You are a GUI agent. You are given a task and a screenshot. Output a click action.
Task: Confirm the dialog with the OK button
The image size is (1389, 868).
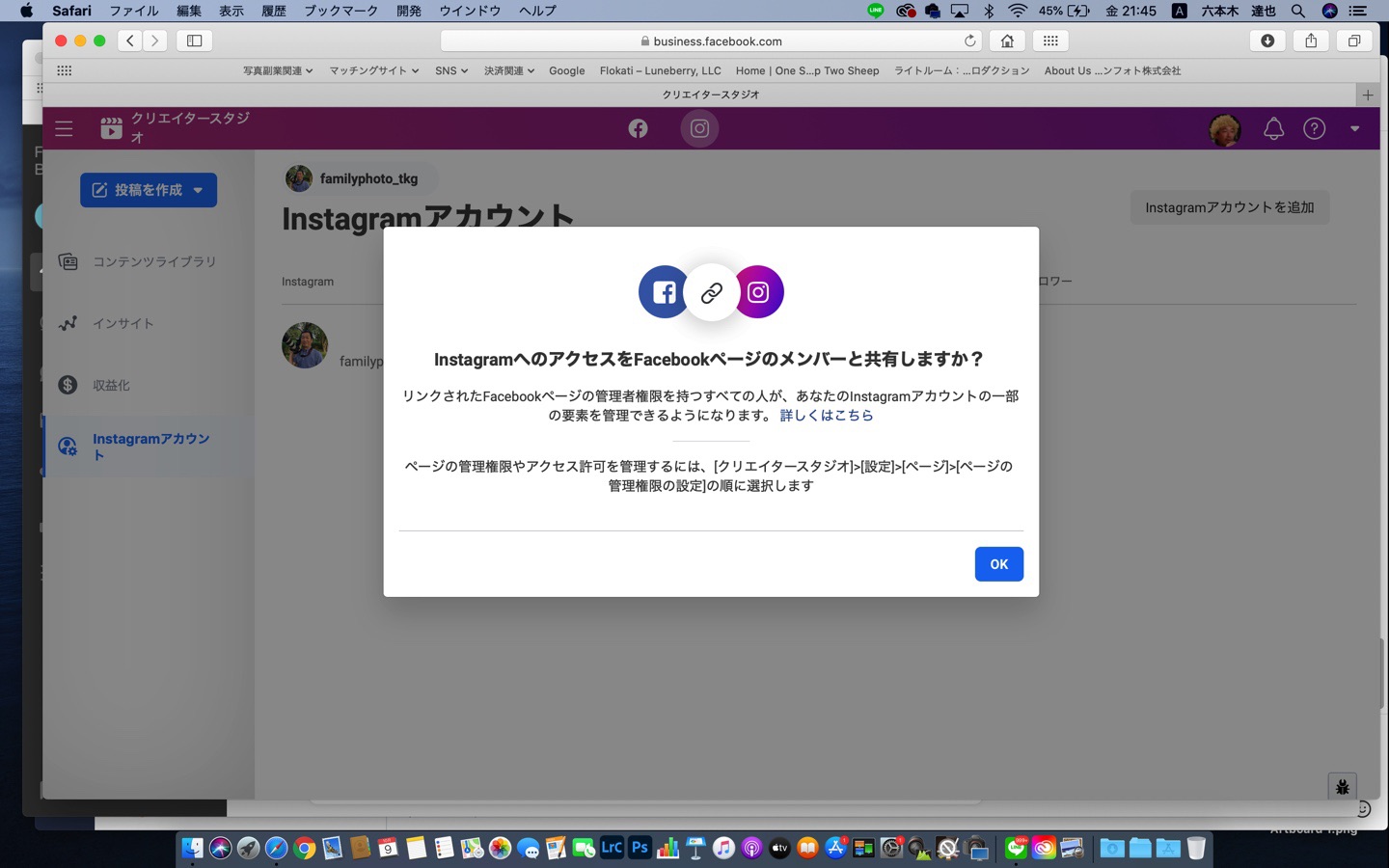[x=998, y=564]
